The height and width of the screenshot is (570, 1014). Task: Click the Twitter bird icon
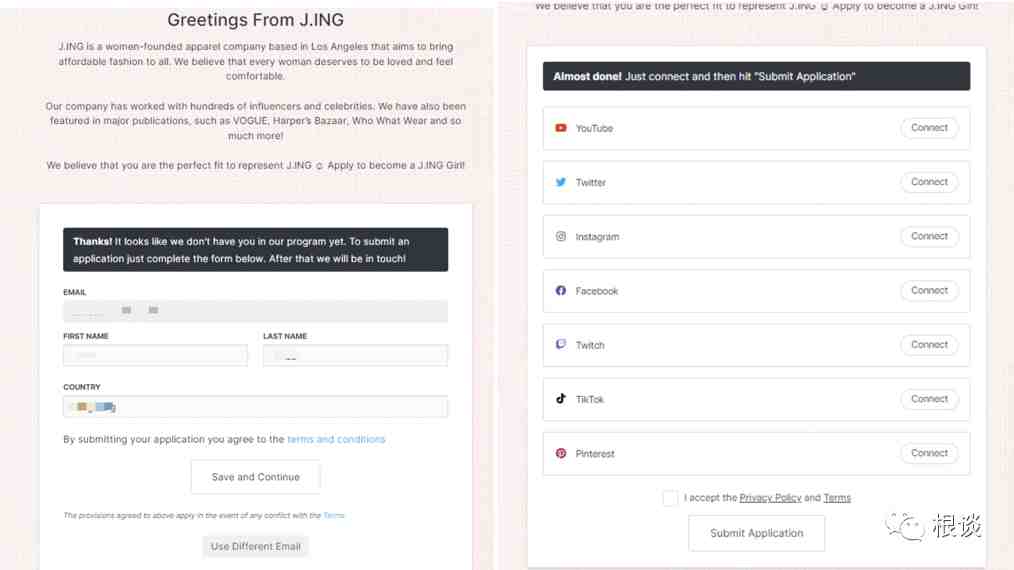tap(561, 182)
